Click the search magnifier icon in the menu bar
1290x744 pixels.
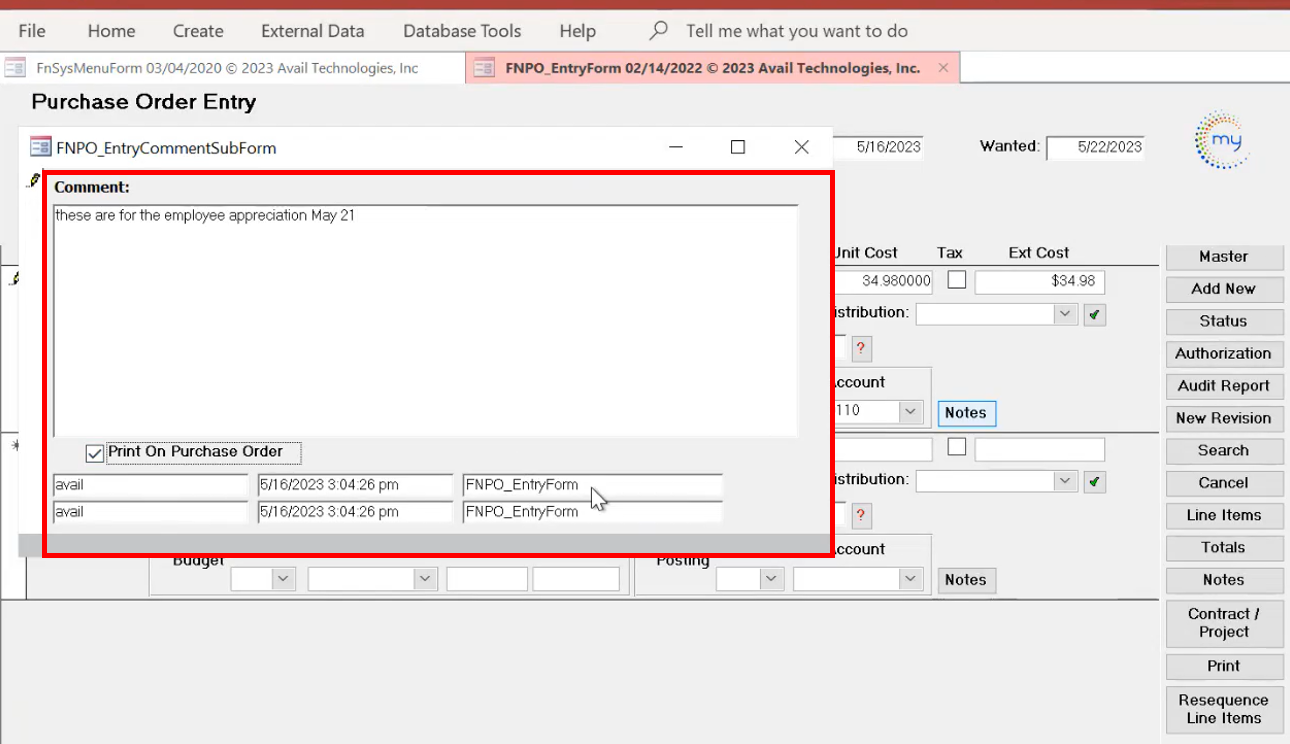[x=658, y=31]
